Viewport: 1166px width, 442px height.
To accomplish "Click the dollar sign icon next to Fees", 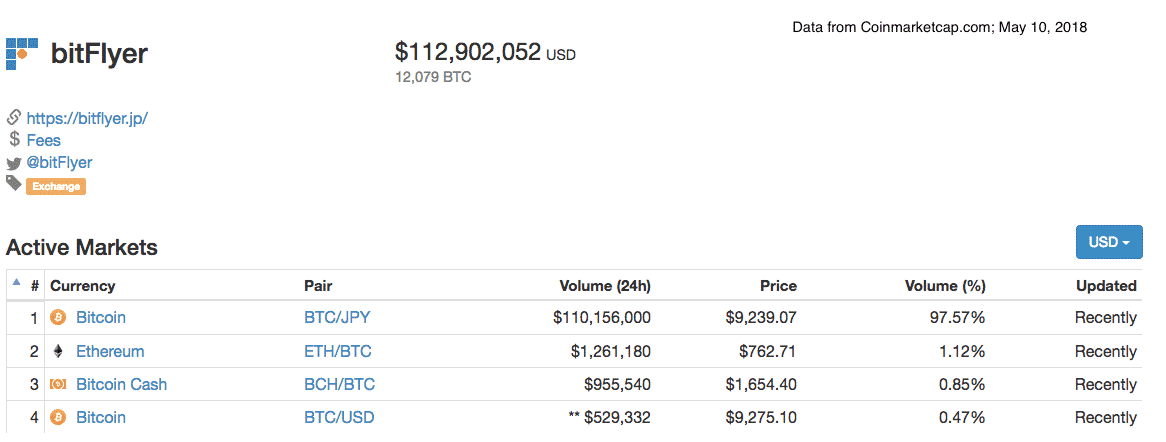I will click(x=14, y=140).
